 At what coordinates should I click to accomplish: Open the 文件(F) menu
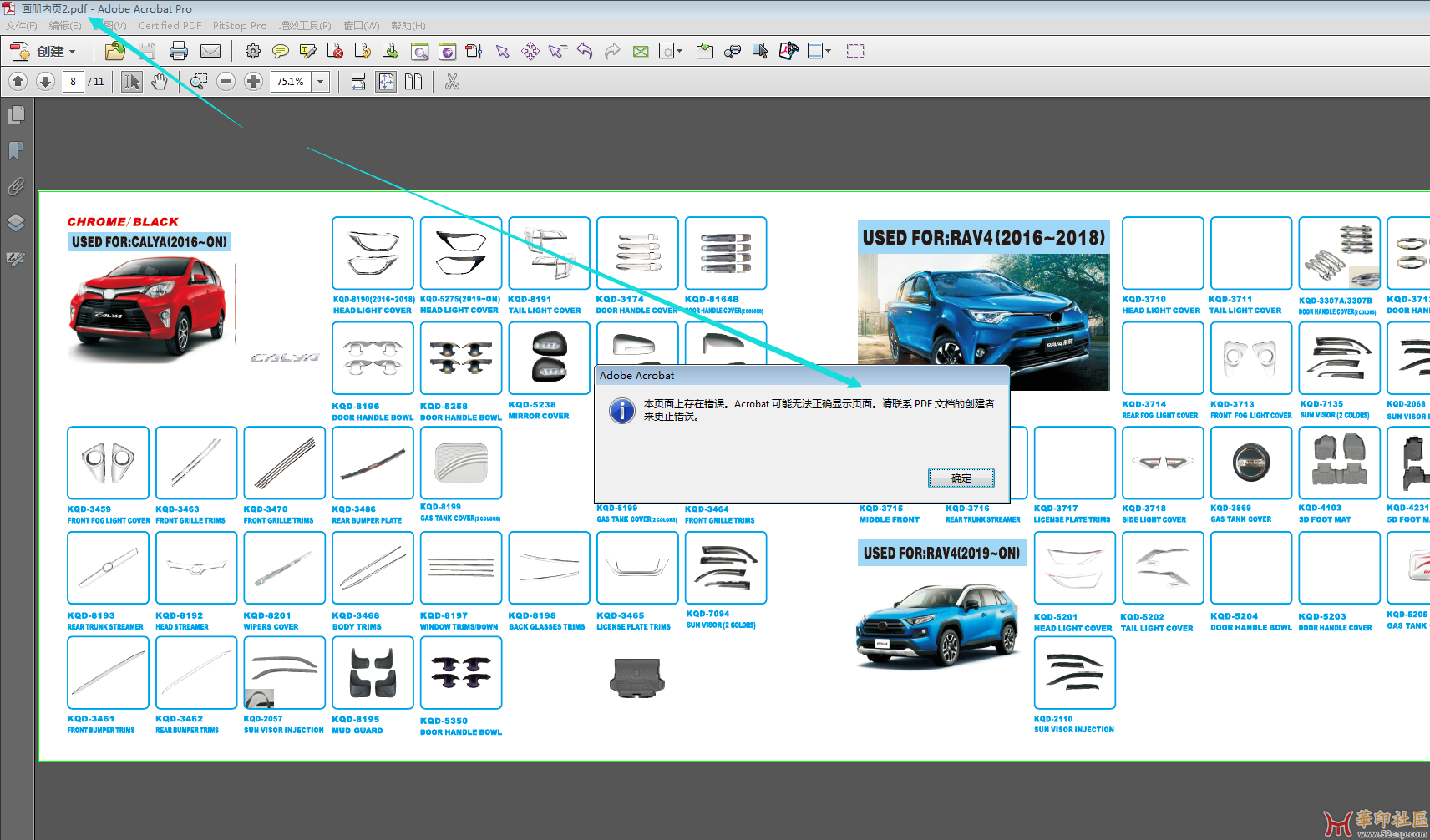(x=22, y=26)
